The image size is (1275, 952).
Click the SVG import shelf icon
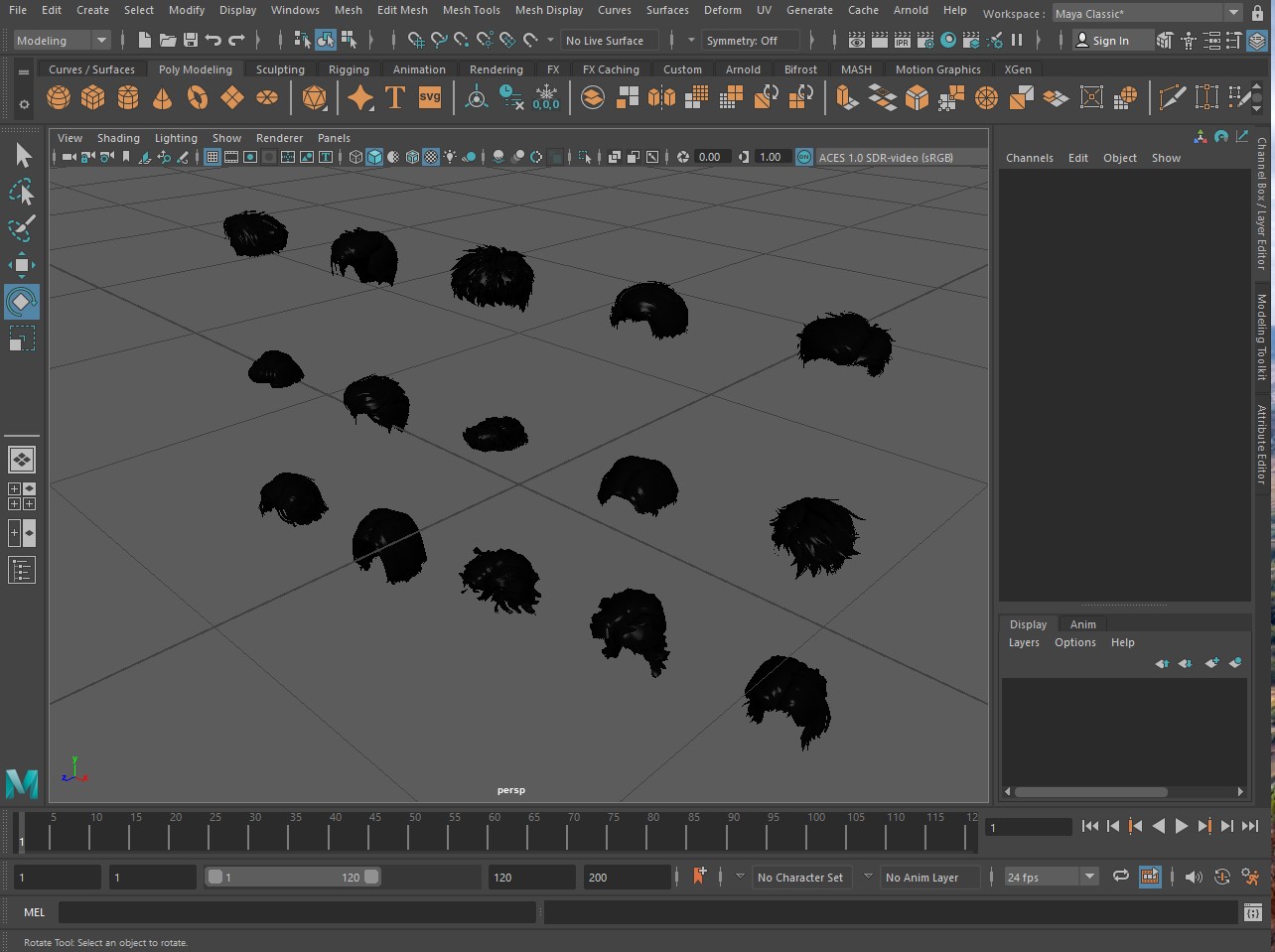coord(430,97)
